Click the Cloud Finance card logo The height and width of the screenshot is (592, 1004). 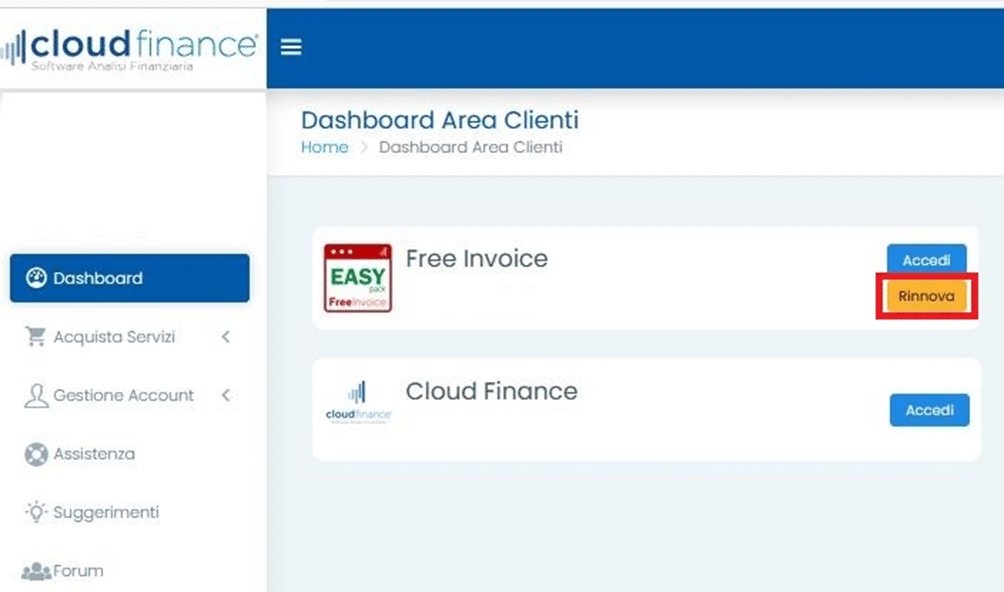[358, 403]
